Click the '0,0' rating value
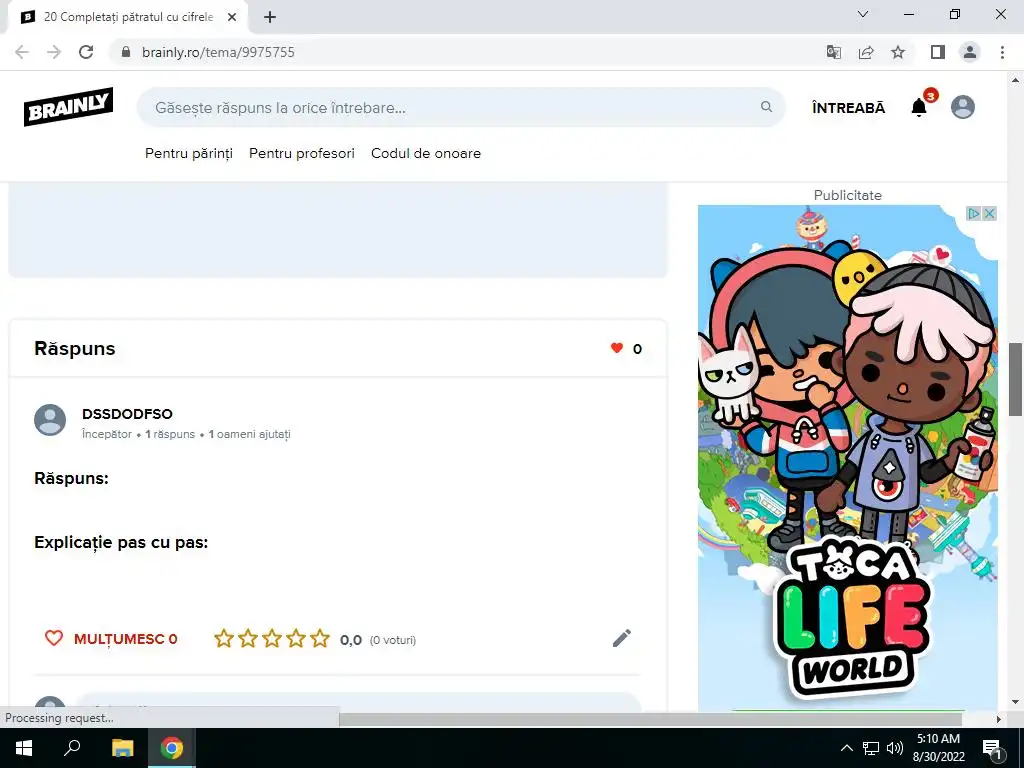1024x768 pixels. pyautogui.click(x=351, y=640)
